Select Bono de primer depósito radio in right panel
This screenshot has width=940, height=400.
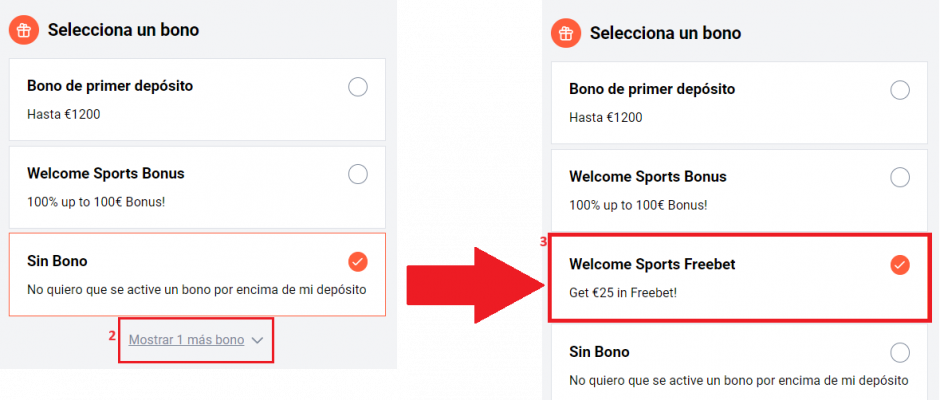900,91
